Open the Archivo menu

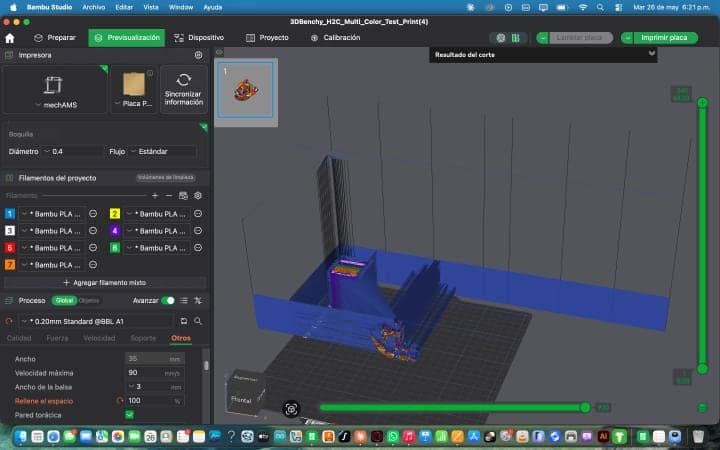[94, 7]
